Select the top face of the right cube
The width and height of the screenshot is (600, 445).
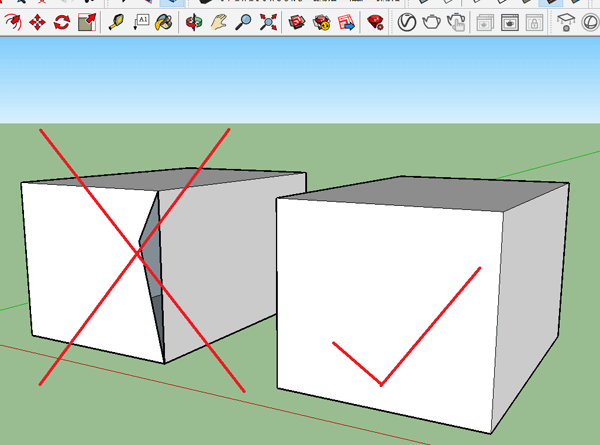click(423, 193)
